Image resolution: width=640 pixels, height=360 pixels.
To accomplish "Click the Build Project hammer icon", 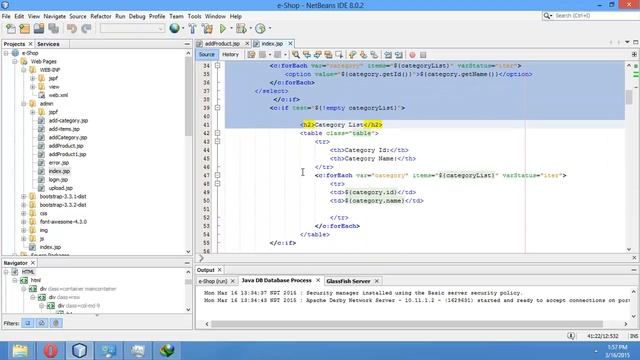I will pyautogui.click(x=192, y=29).
